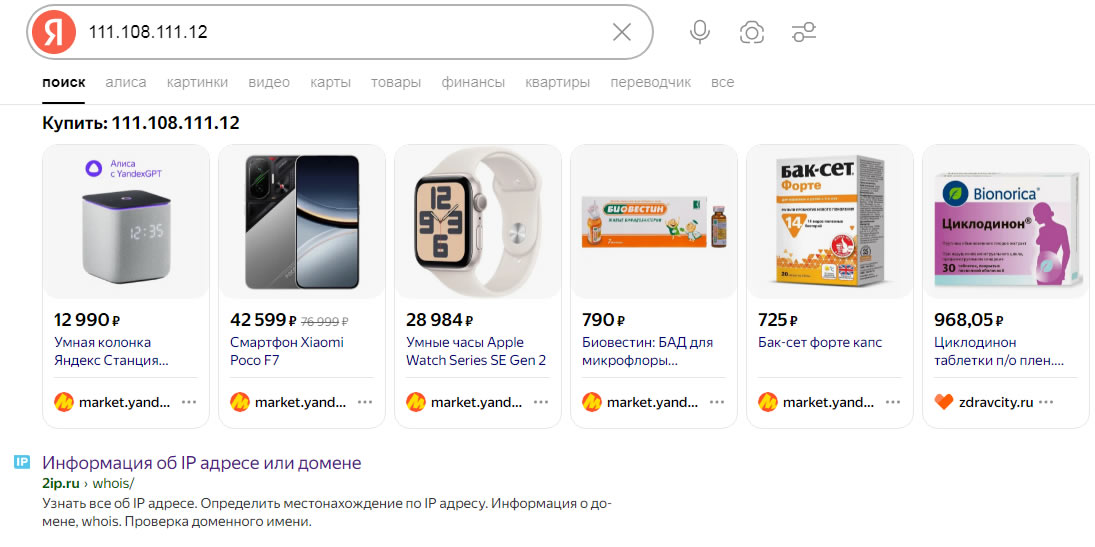Viewport: 1095px width, 547px height.
Task: Start voice search with microphone icon
Action: pos(700,32)
